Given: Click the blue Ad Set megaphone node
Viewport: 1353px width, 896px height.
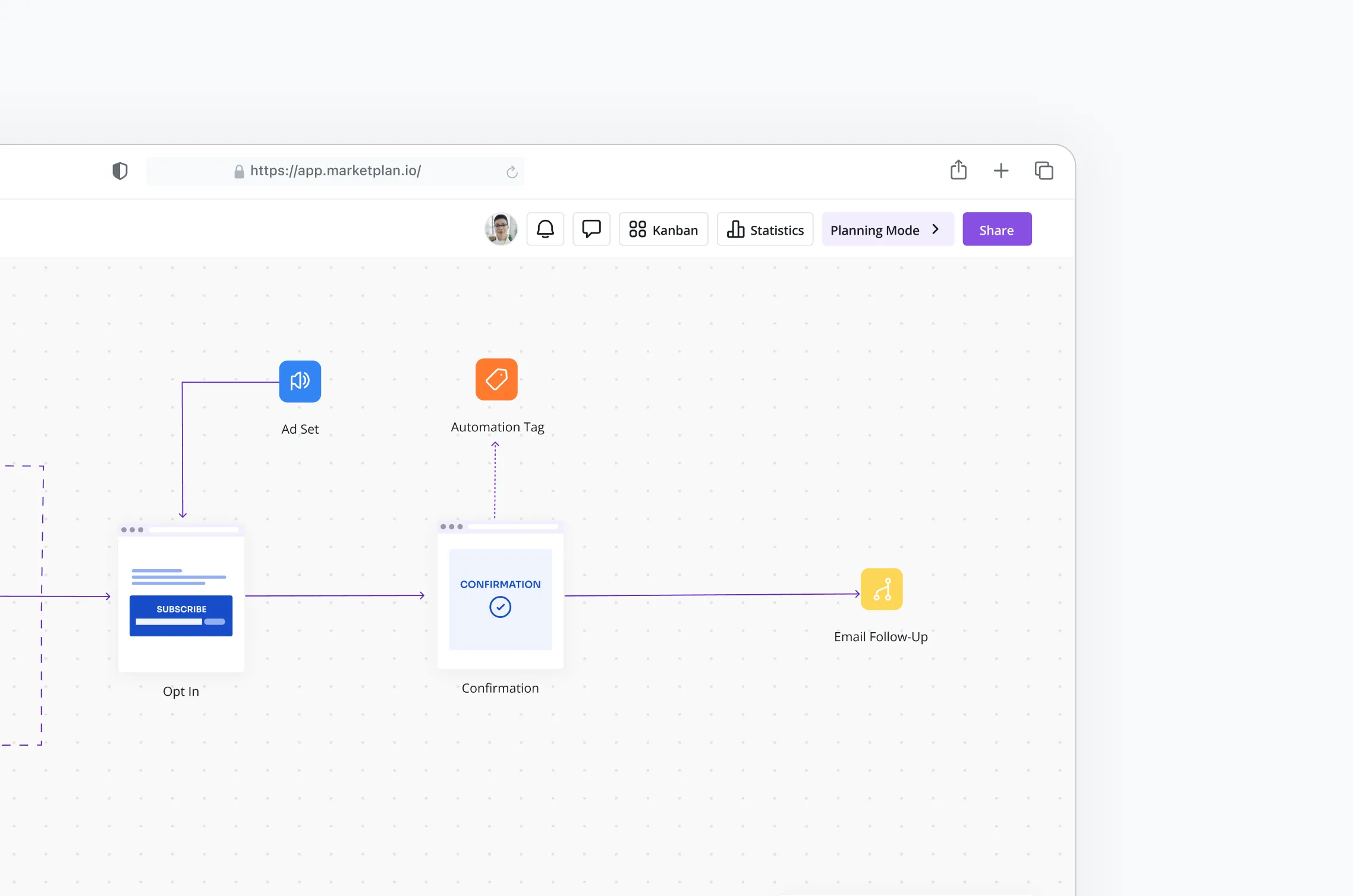Looking at the screenshot, I should (x=300, y=381).
